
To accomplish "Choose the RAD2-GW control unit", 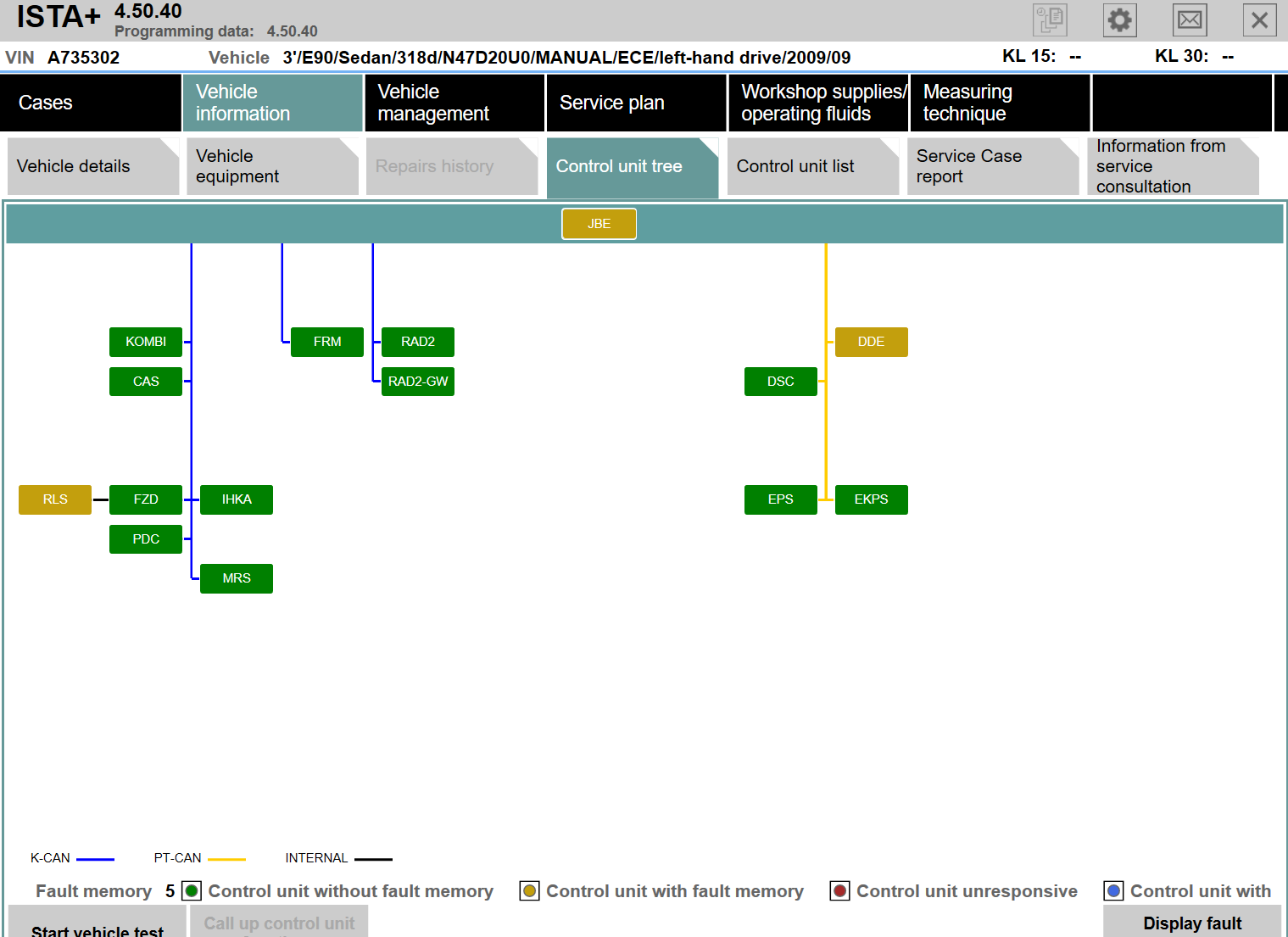I will pos(418,382).
